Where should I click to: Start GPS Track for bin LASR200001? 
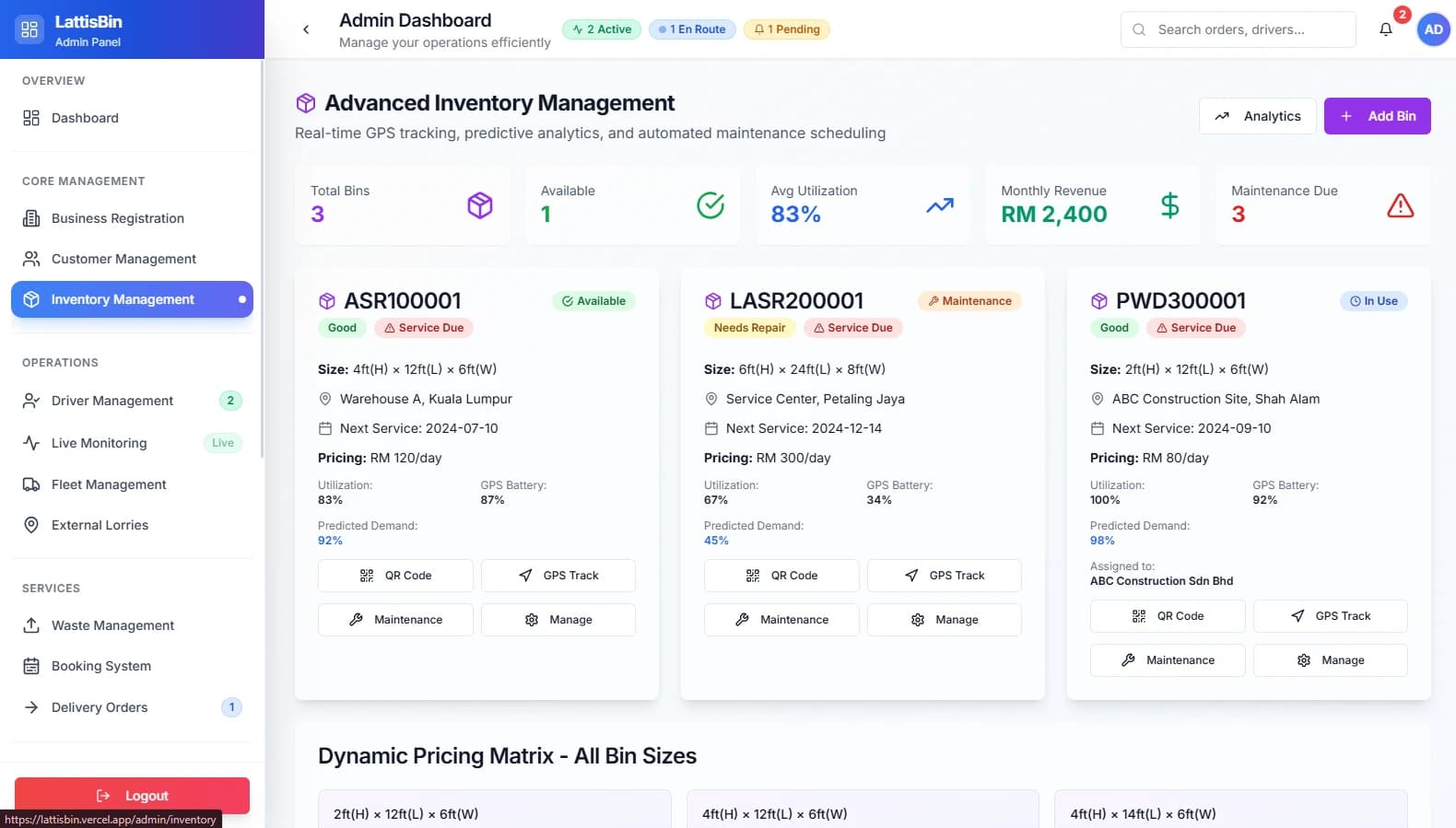944,576
